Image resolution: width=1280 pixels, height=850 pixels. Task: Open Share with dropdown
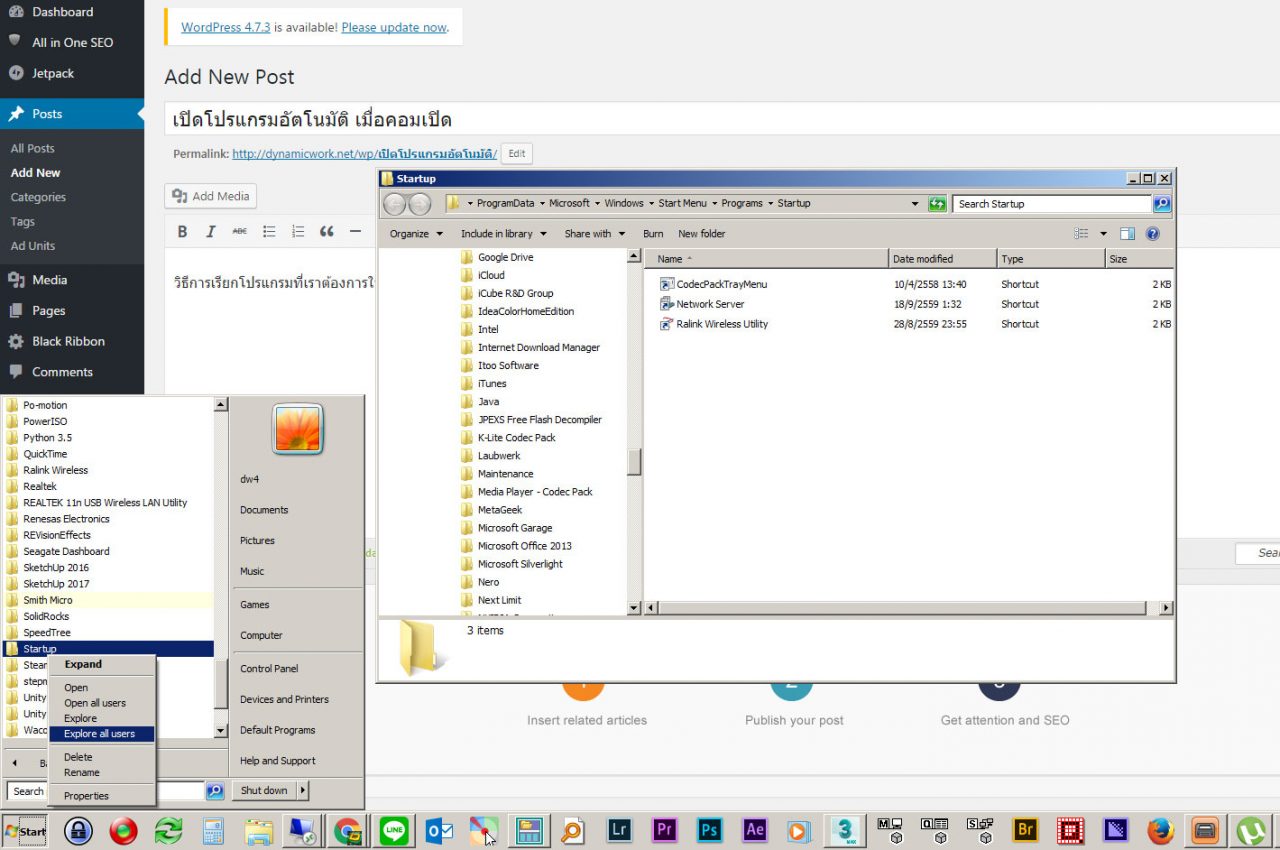click(595, 234)
